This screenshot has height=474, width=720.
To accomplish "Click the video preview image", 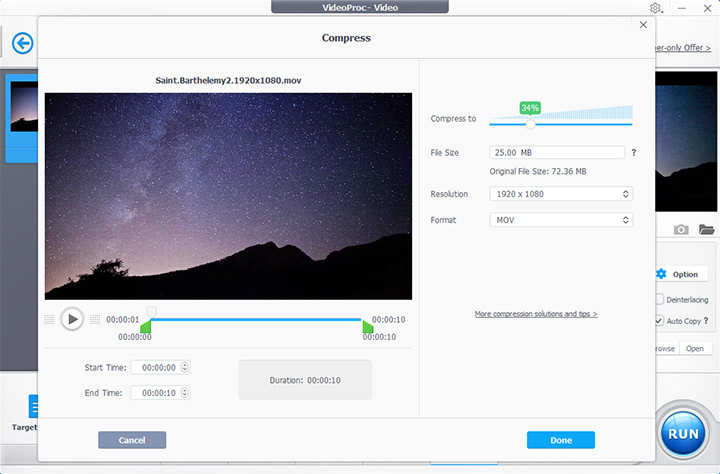I will pos(228,197).
